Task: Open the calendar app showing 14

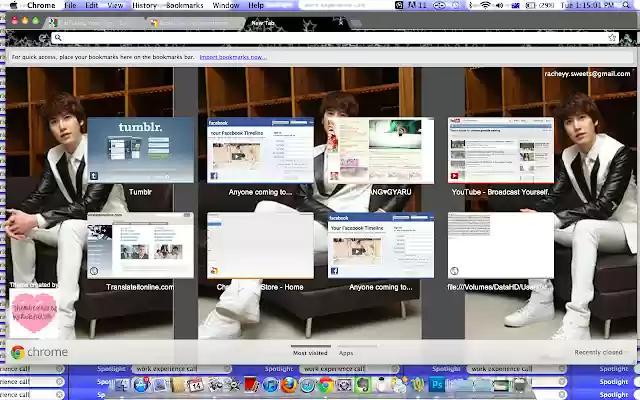Action: pyautogui.click(x=196, y=385)
